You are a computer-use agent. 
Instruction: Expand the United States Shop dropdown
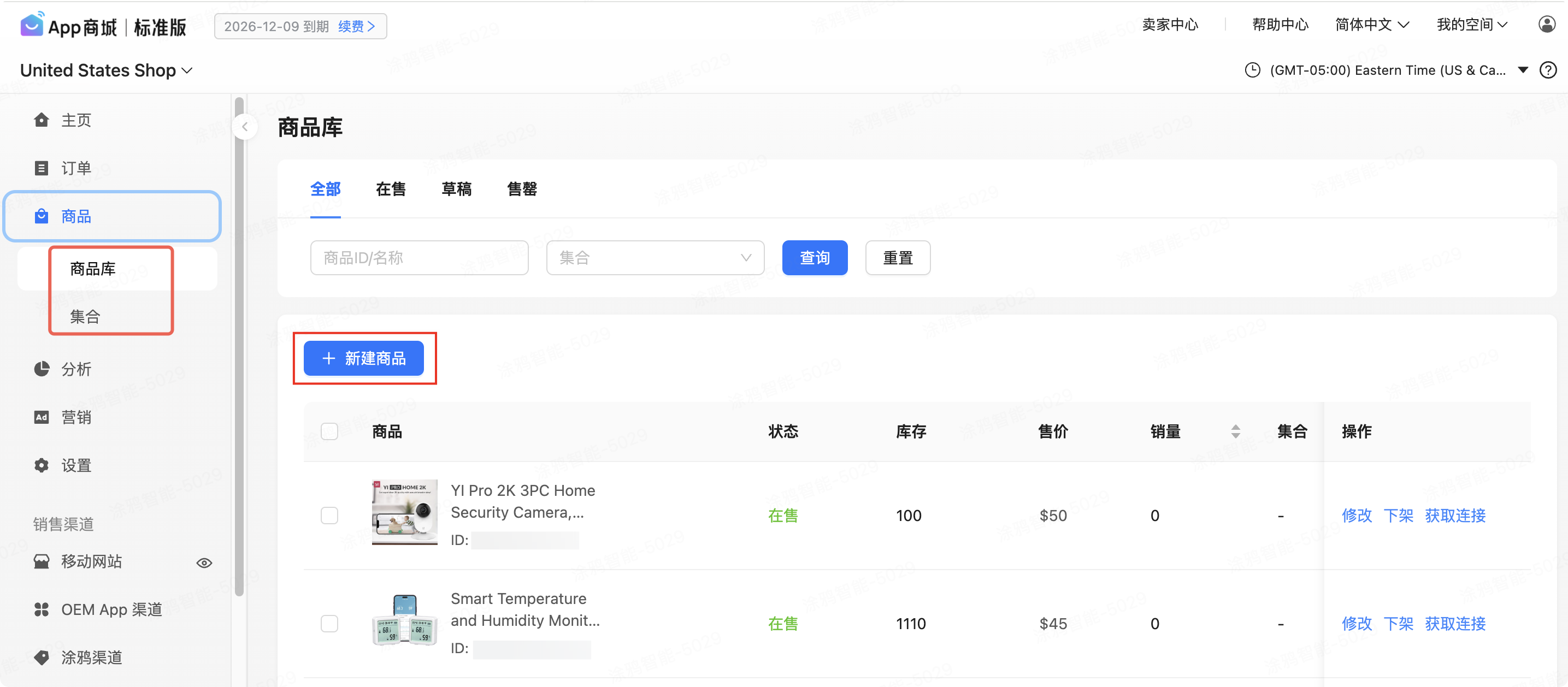tap(107, 70)
